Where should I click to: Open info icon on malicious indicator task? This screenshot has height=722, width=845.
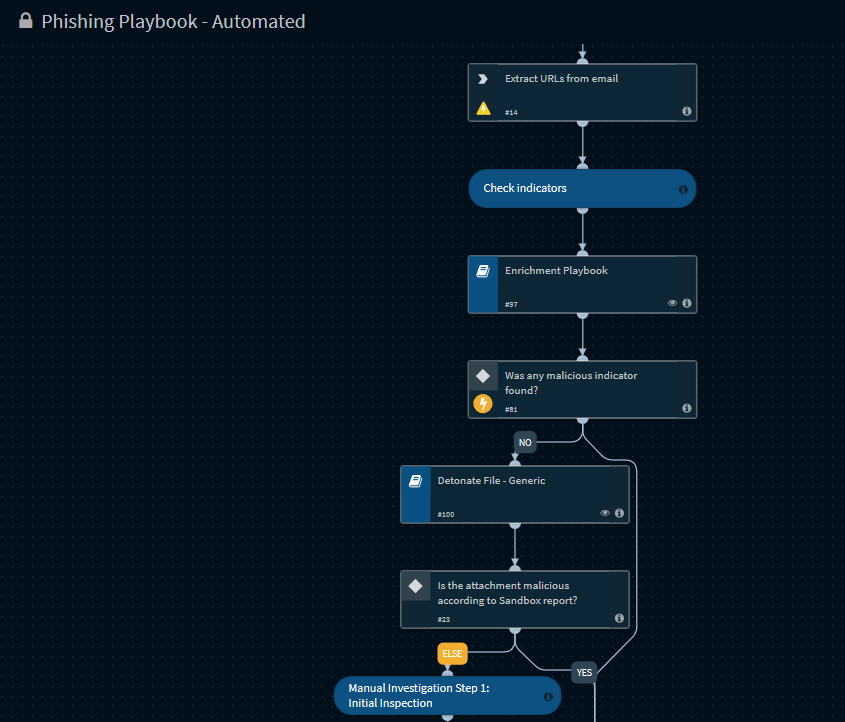pyautogui.click(x=687, y=408)
